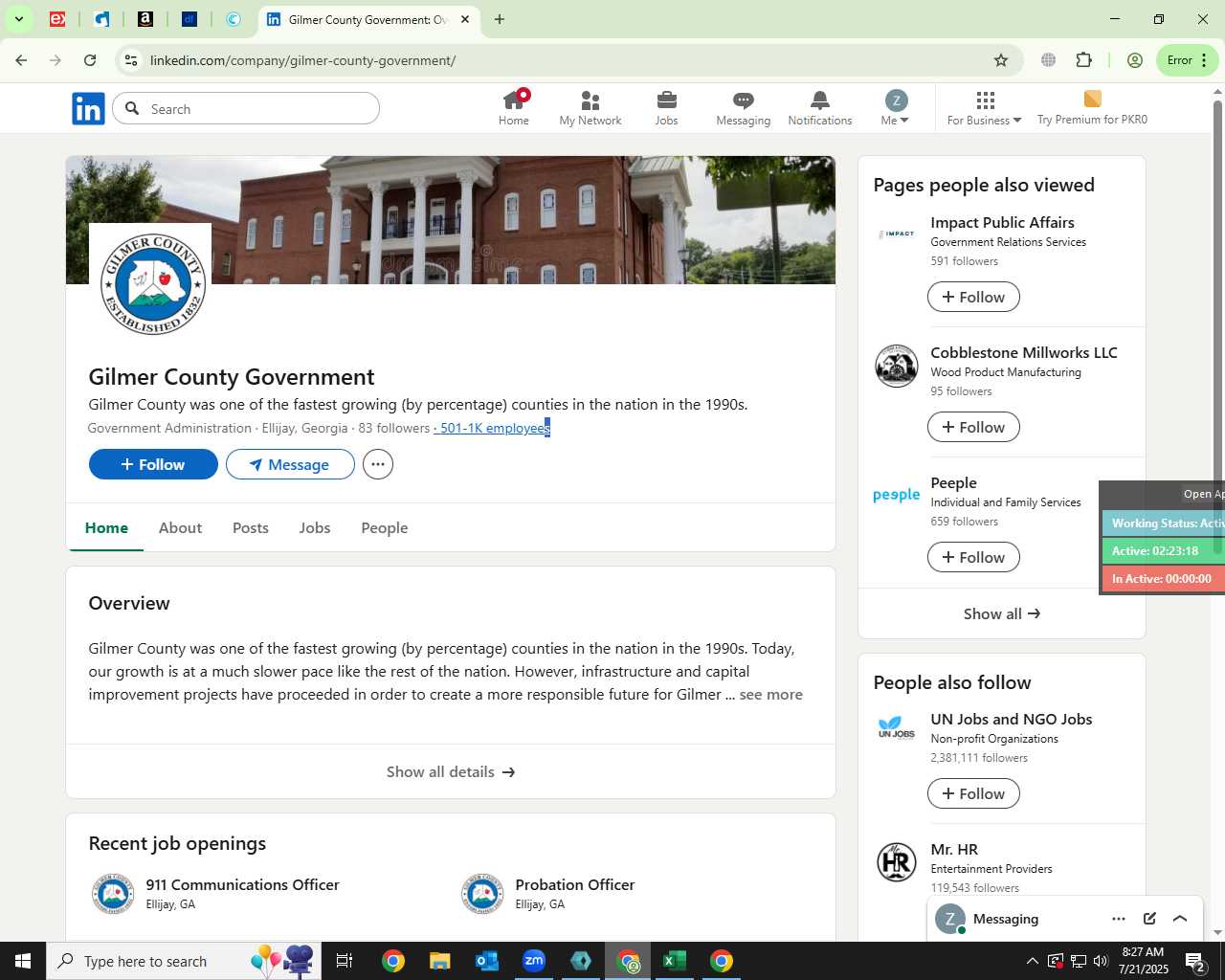Switch to the company Jobs tab

tap(314, 527)
